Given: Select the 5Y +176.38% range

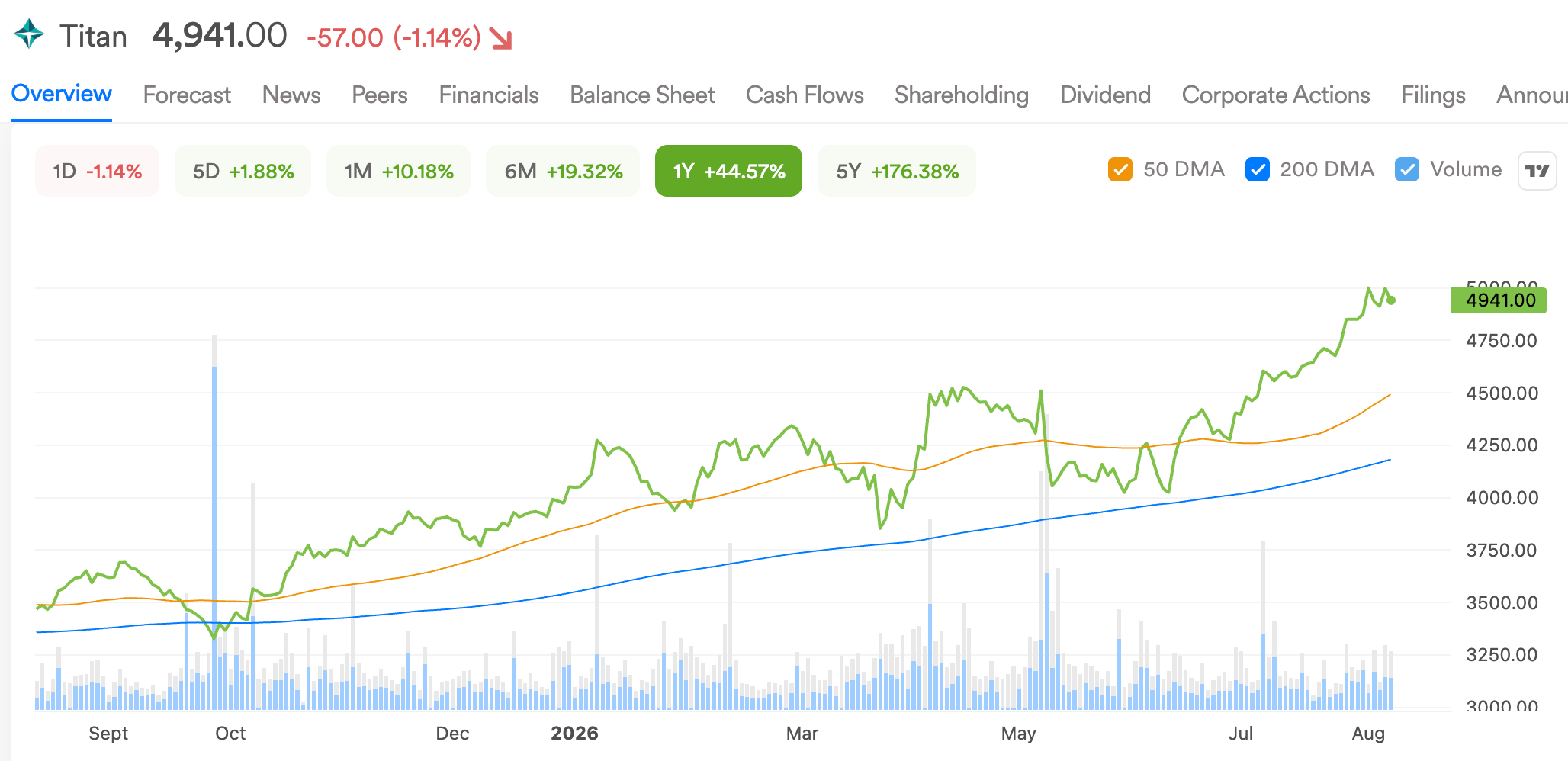Looking at the screenshot, I should tap(897, 171).
